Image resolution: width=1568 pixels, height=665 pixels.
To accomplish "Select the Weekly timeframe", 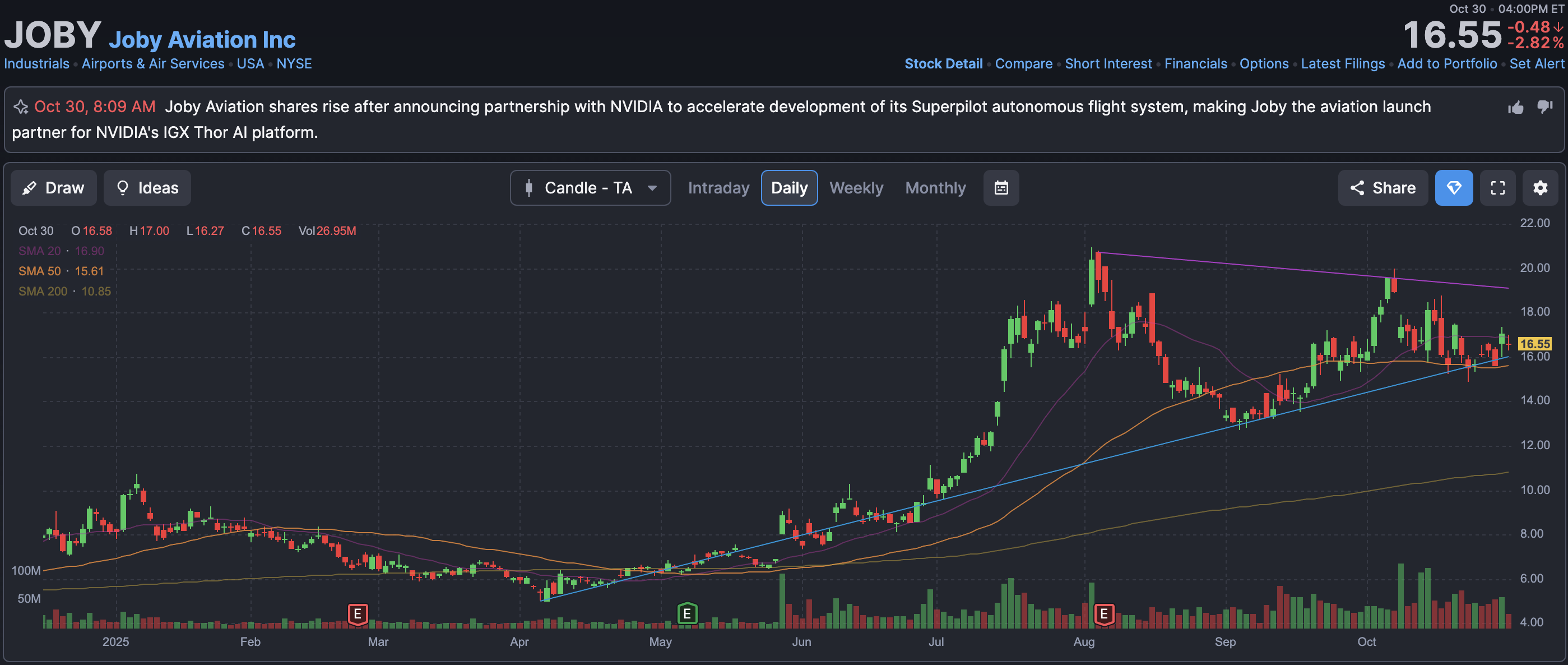I will point(856,188).
